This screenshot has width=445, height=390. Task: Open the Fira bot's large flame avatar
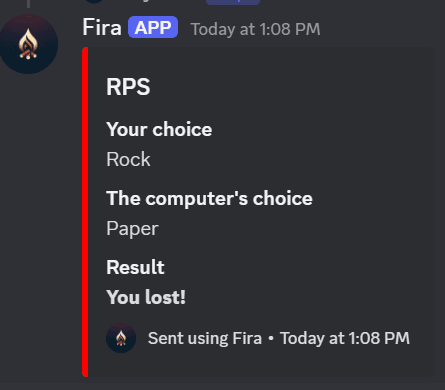(28, 44)
